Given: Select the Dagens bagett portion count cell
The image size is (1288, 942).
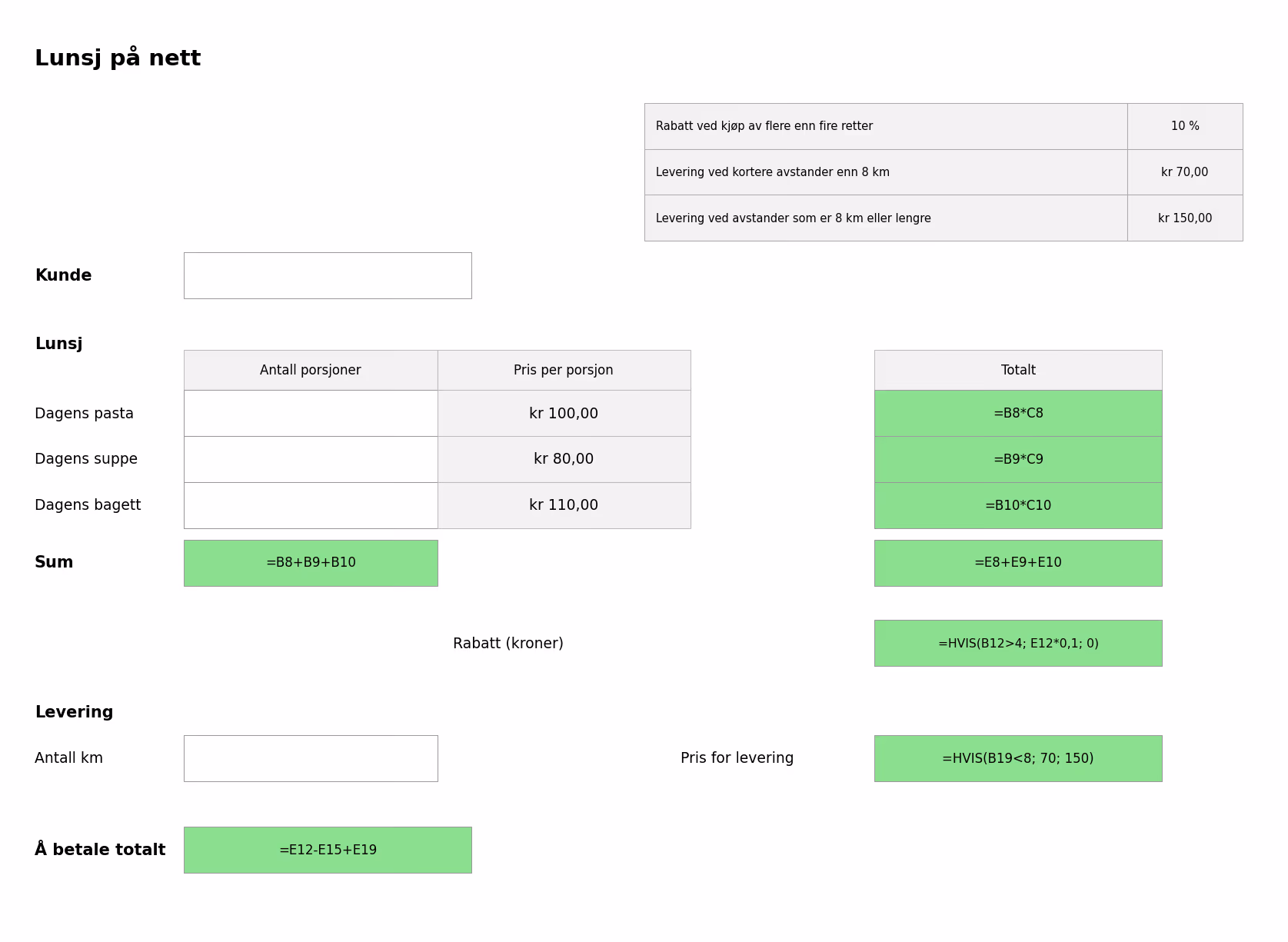Looking at the screenshot, I should pos(311,505).
